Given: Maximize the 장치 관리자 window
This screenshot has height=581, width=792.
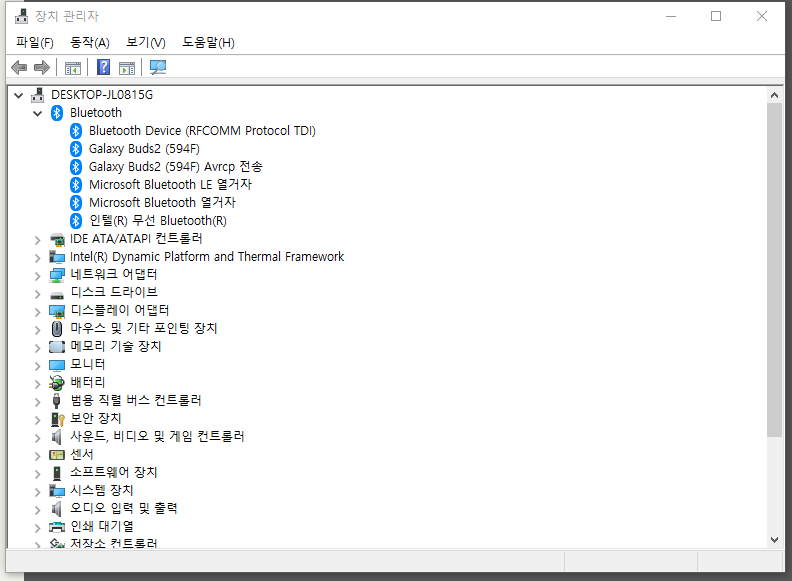Looking at the screenshot, I should point(716,17).
